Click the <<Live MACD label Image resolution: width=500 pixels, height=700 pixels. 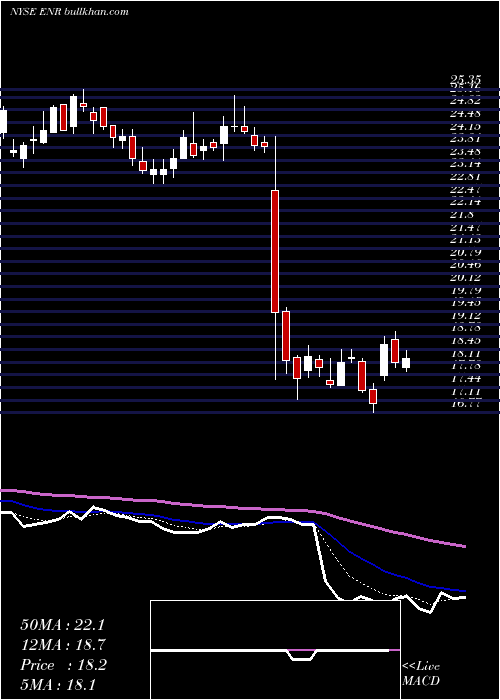(x=421, y=673)
